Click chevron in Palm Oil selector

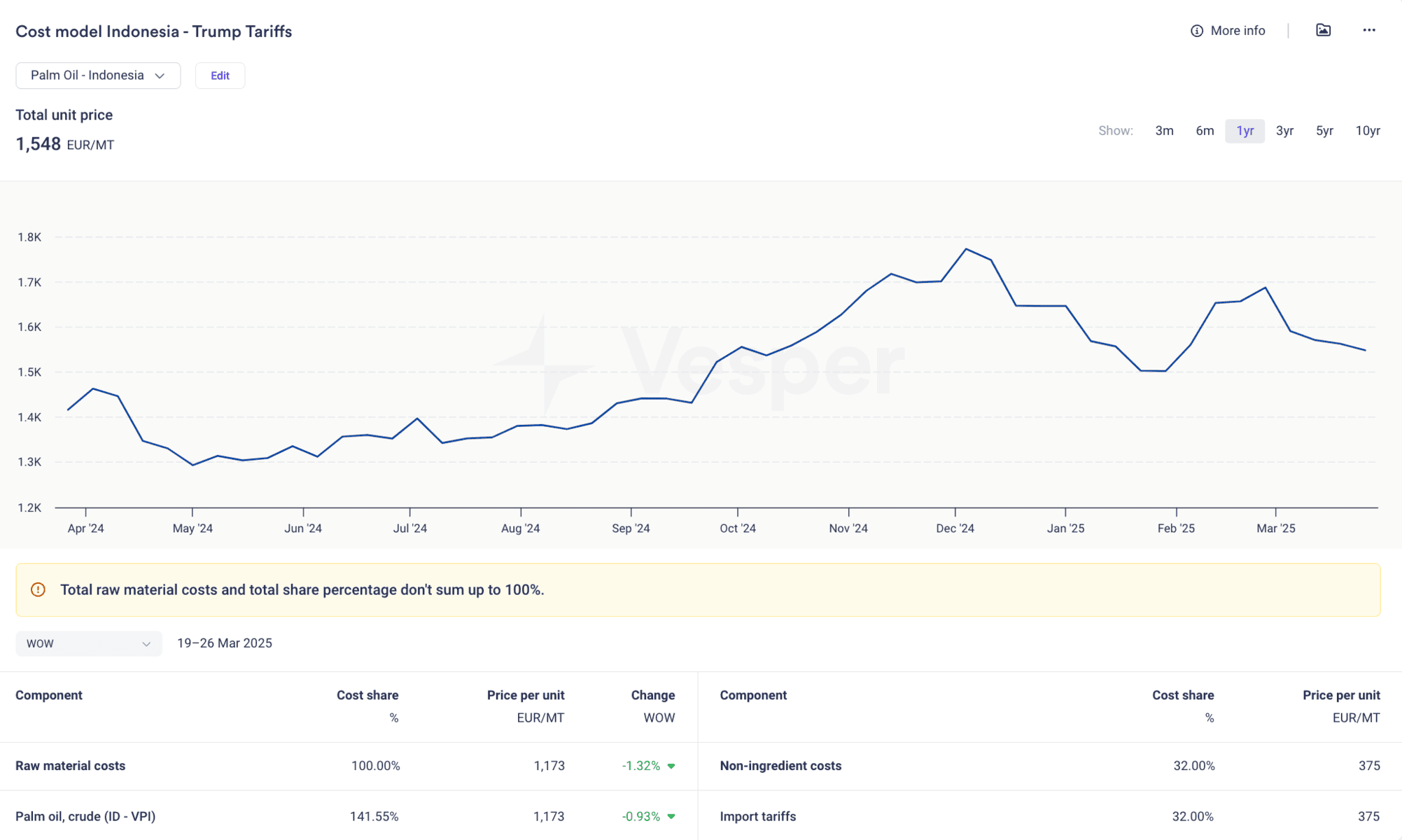(x=160, y=76)
